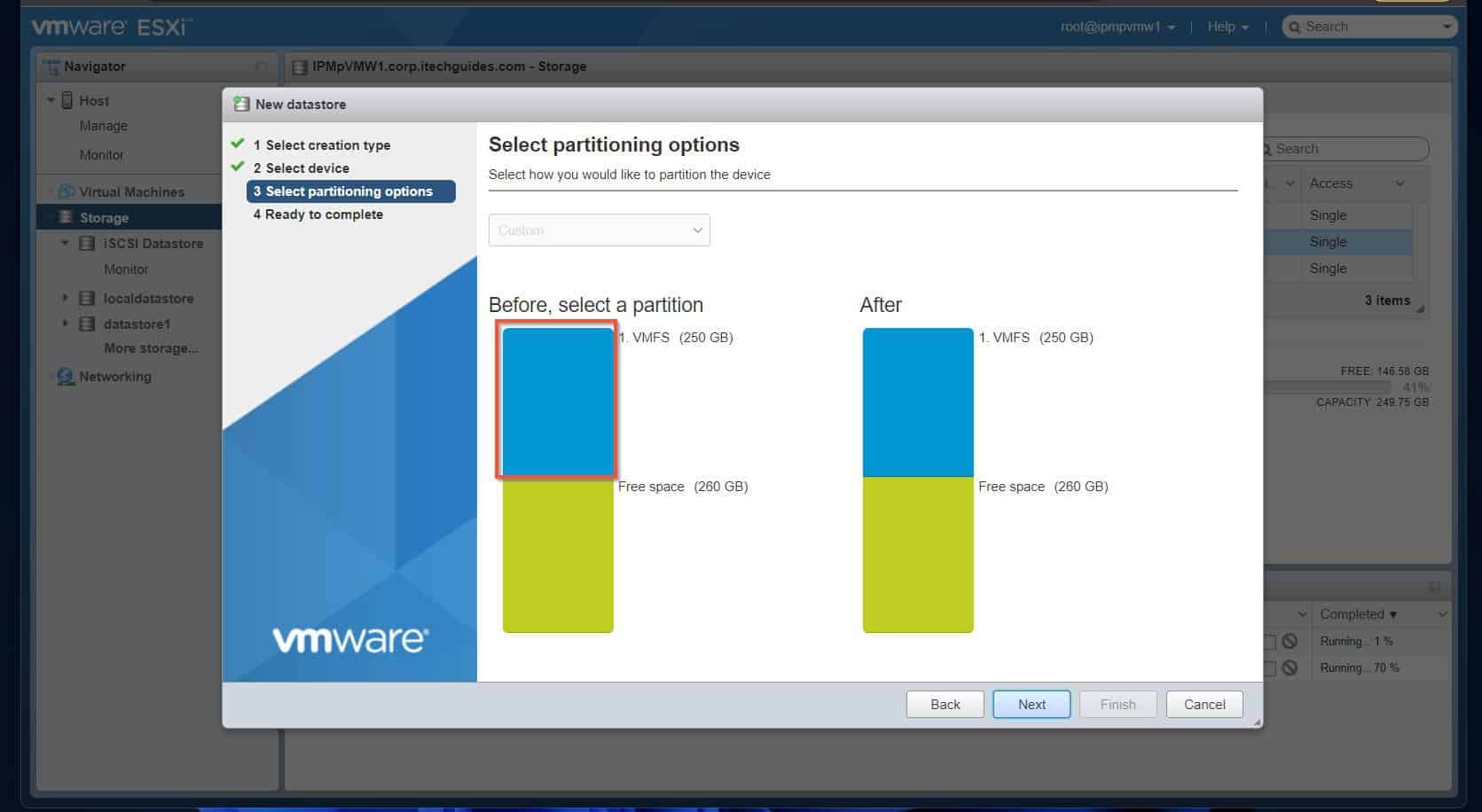Click the iSCSI Datastore icon
The width and height of the screenshot is (1482, 812).
86,243
